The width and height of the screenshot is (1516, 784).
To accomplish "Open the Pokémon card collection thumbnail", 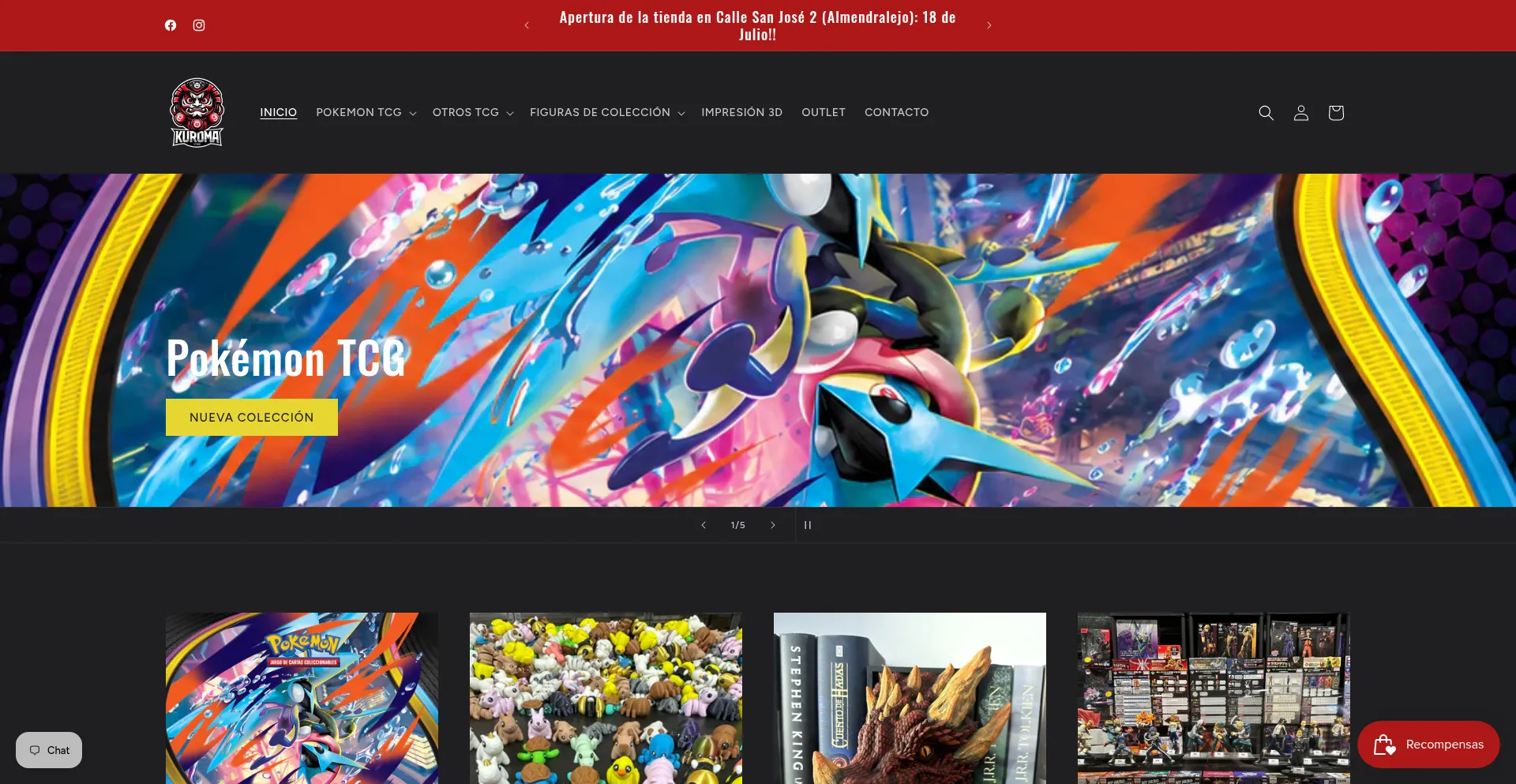I will coord(302,698).
